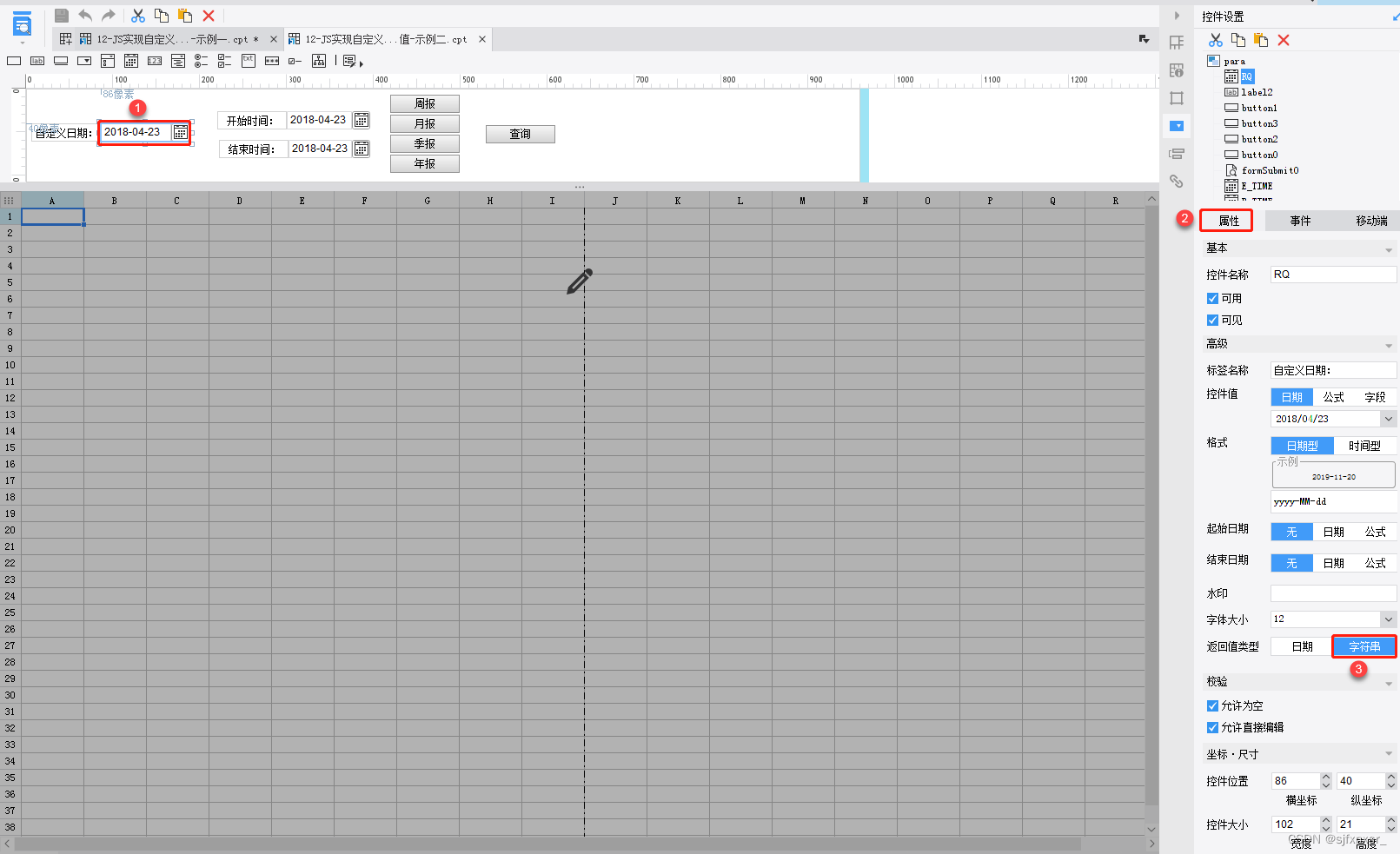Expand more widgets toolbar arrow
Image resolution: width=1400 pixels, height=854 pixels.
[361, 63]
